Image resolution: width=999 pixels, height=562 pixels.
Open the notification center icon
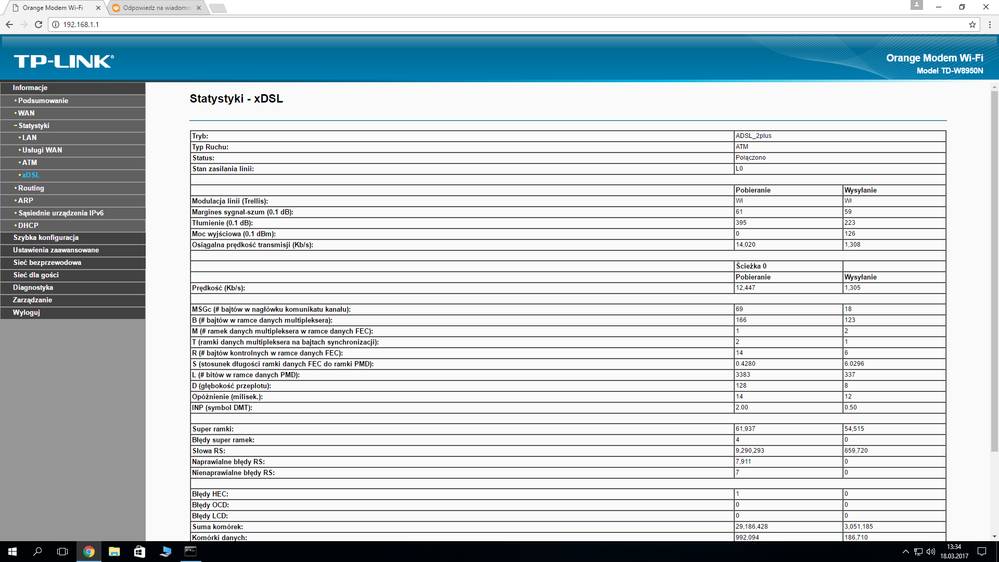(x=982, y=551)
